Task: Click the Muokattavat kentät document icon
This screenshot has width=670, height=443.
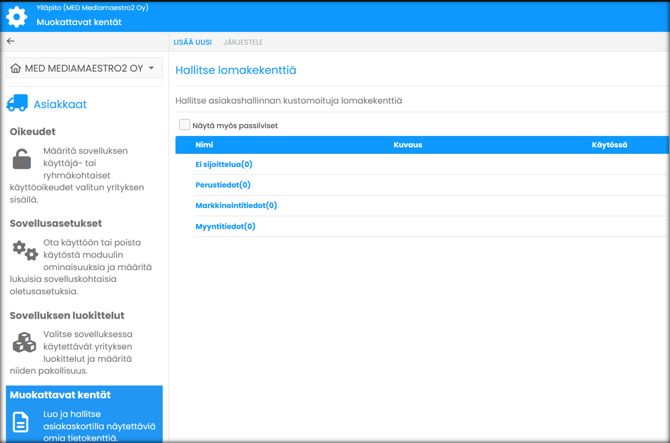Action: click(x=21, y=422)
